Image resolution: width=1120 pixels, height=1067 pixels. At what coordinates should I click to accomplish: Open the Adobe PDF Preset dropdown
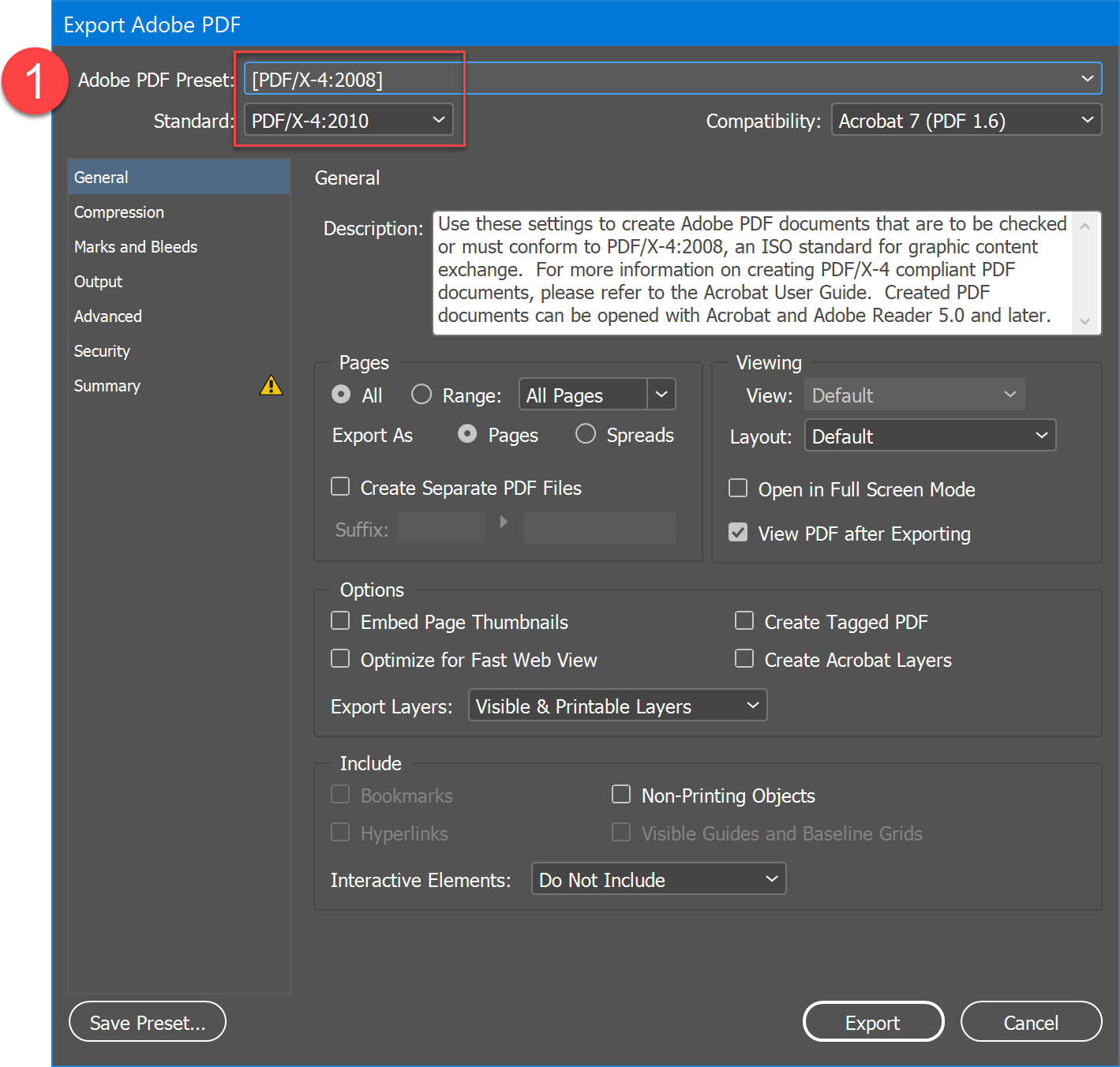pyautogui.click(x=1086, y=79)
